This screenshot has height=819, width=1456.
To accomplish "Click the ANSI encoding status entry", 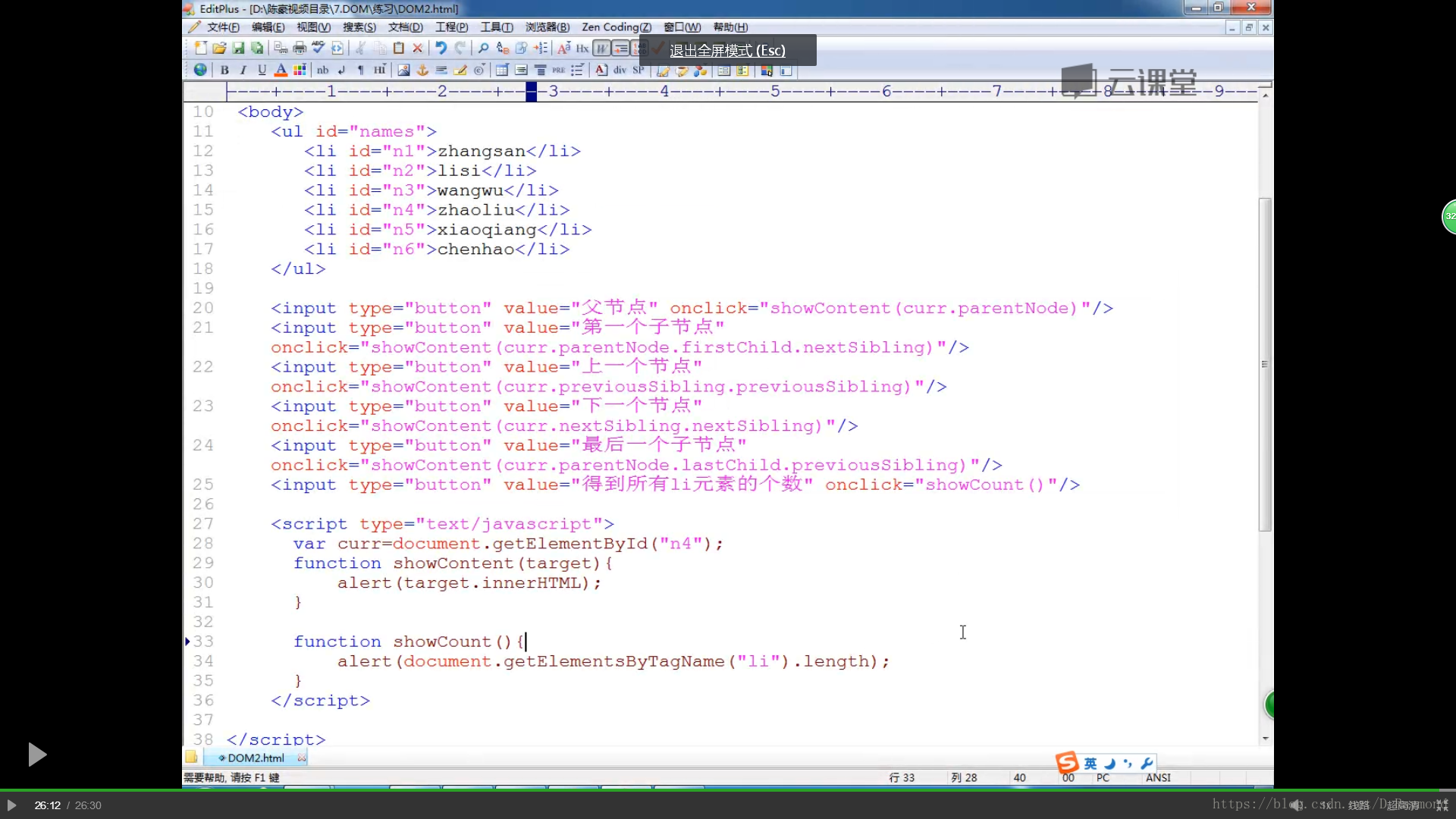I will click(x=1158, y=777).
